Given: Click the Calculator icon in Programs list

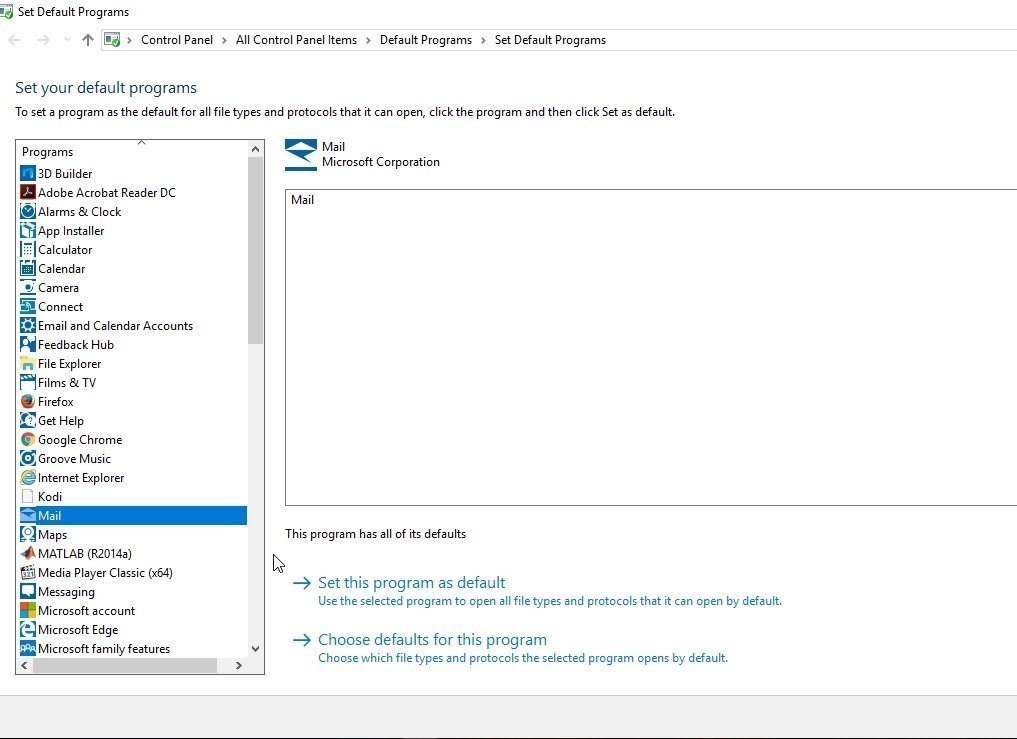Looking at the screenshot, I should 27,249.
